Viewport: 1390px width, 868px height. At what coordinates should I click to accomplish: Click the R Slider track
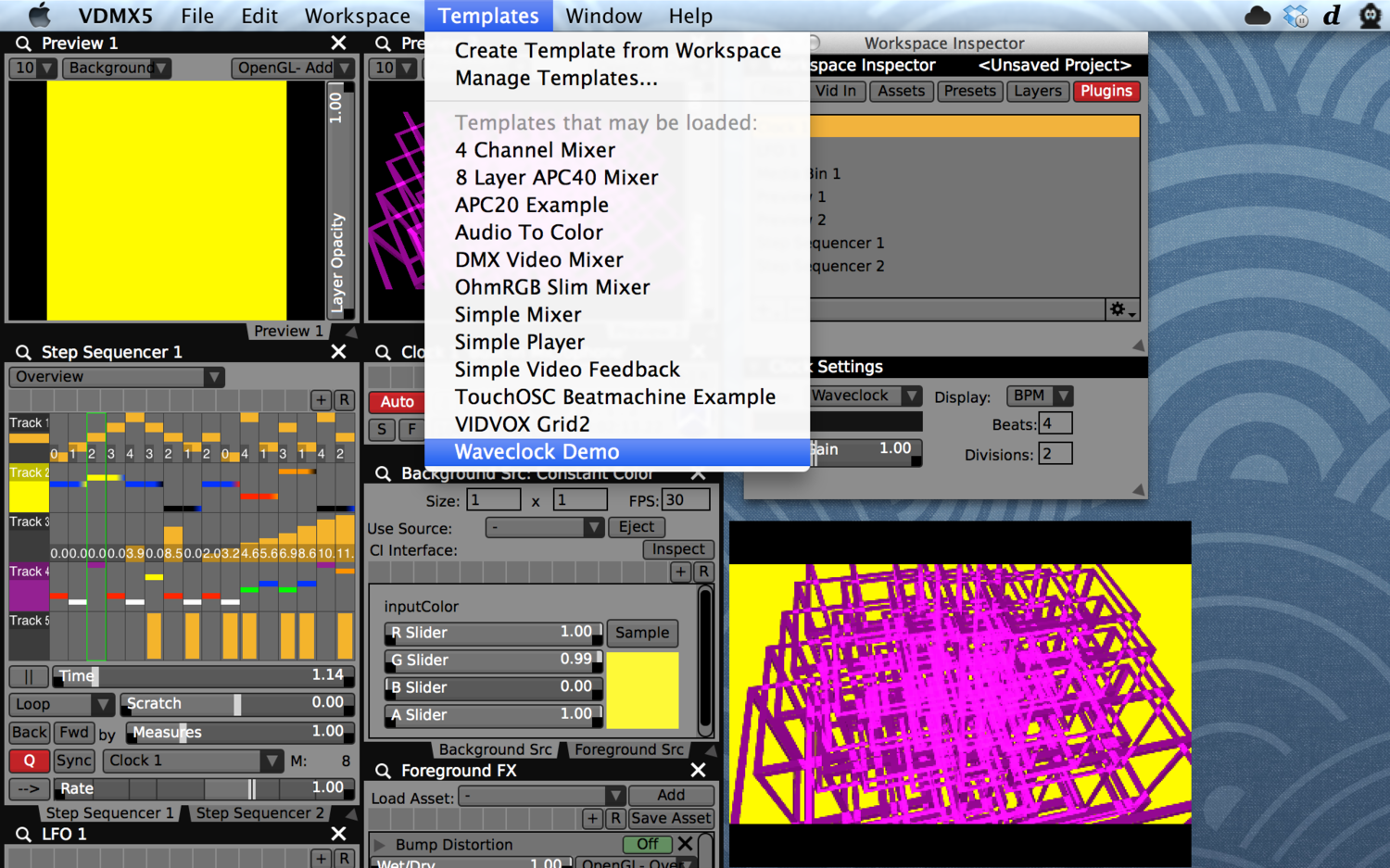tap(494, 633)
